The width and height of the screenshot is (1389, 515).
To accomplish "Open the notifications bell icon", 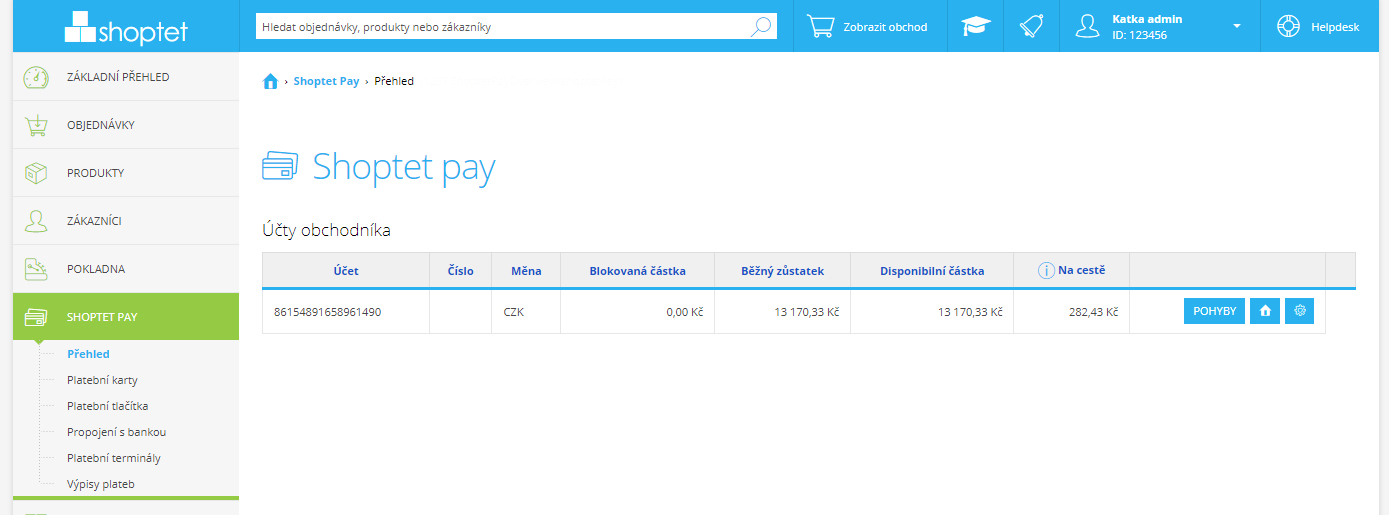I will coord(1031,27).
